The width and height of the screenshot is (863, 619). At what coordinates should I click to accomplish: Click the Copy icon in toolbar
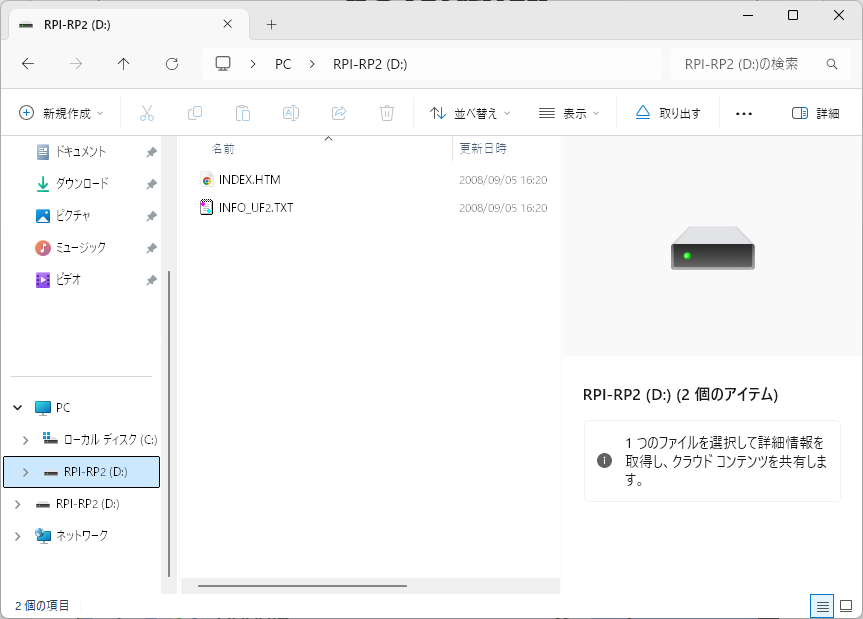click(x=195, y=113)
